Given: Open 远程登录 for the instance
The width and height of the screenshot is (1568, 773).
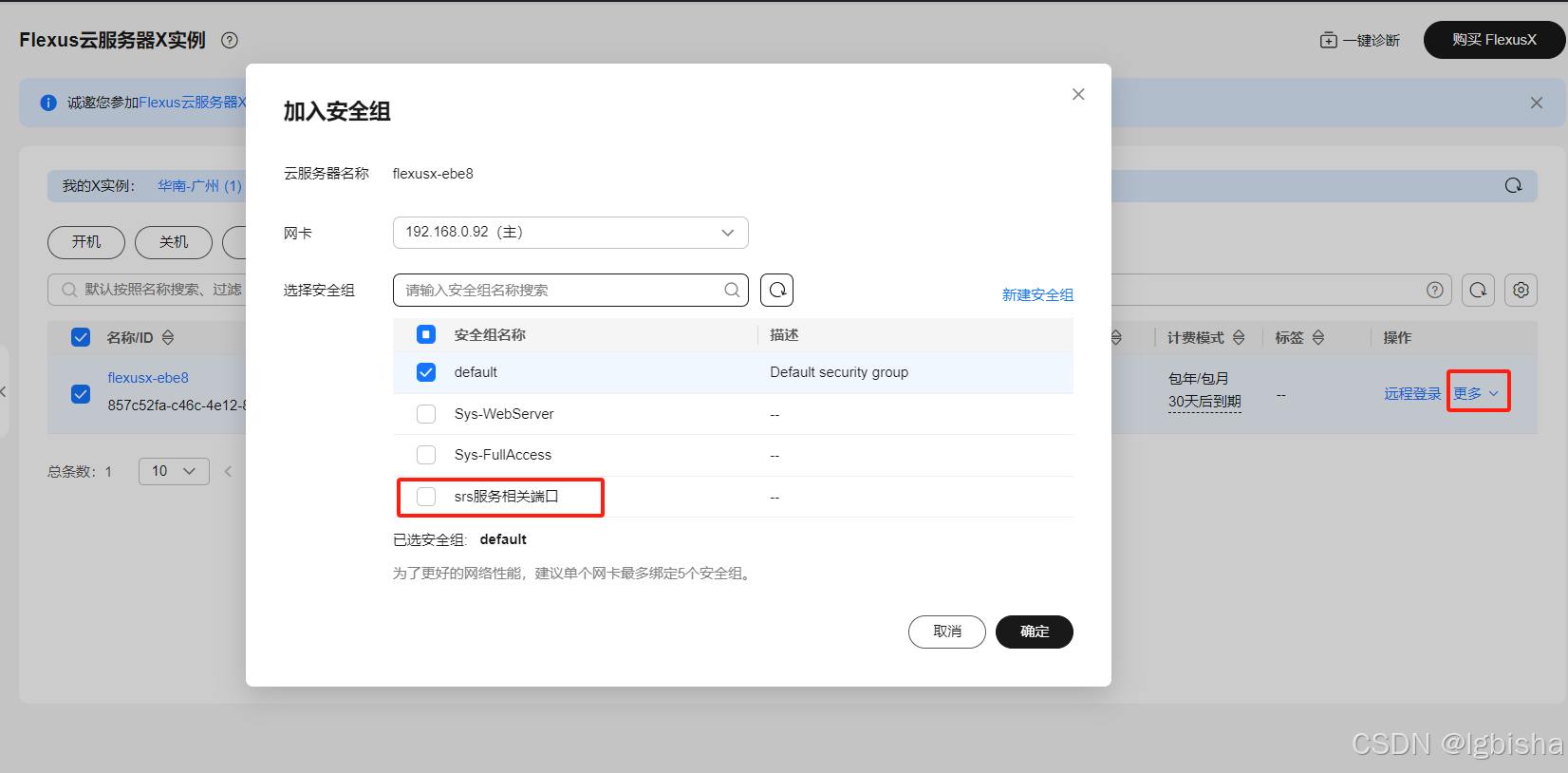Looking at the screenshot, I should (1412, 393).
